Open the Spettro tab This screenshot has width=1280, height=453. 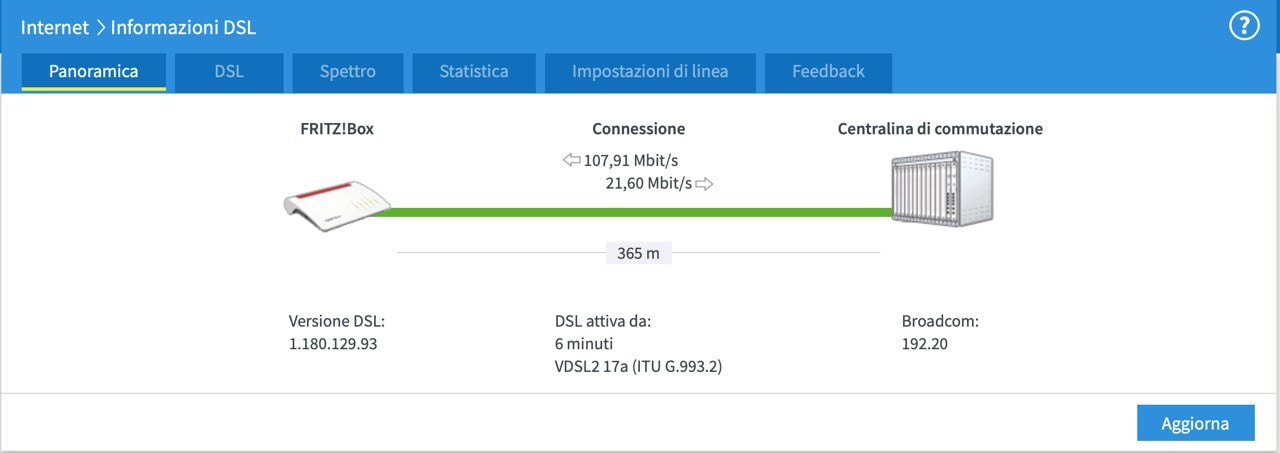click(x=348, y=72)
